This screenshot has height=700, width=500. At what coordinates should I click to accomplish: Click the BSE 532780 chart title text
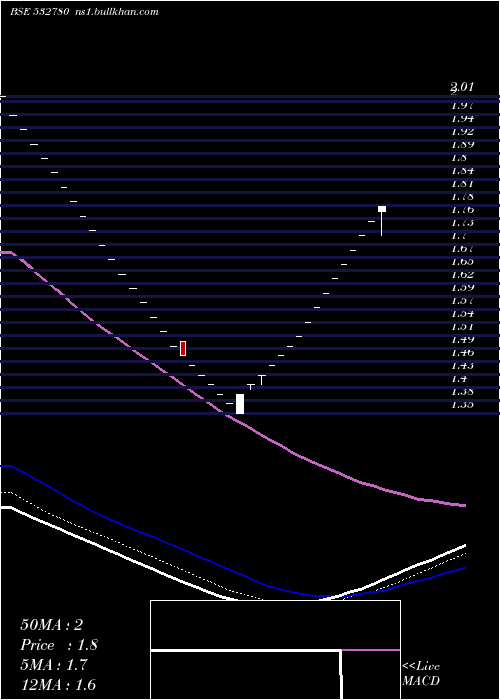(39, 12)
